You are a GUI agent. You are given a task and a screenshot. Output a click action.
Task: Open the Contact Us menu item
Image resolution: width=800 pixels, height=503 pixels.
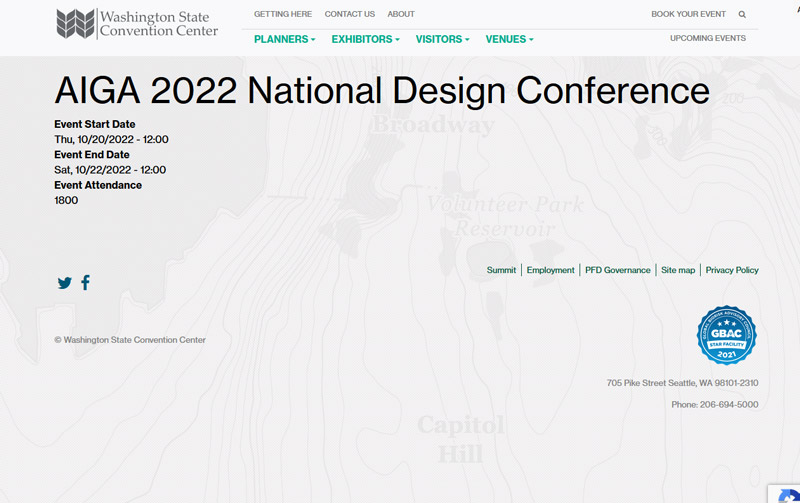(x=350, y=14)
